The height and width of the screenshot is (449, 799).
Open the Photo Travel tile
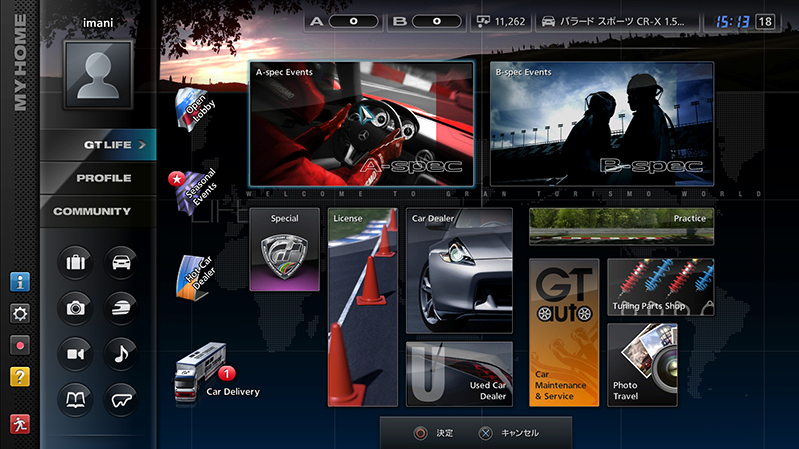click(x=642, y=365)
